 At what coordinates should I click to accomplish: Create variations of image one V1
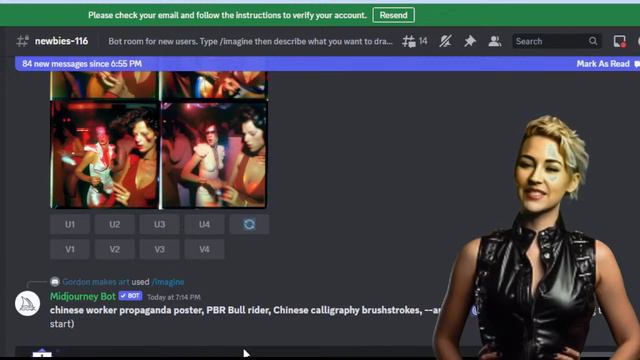click(70, 249)
